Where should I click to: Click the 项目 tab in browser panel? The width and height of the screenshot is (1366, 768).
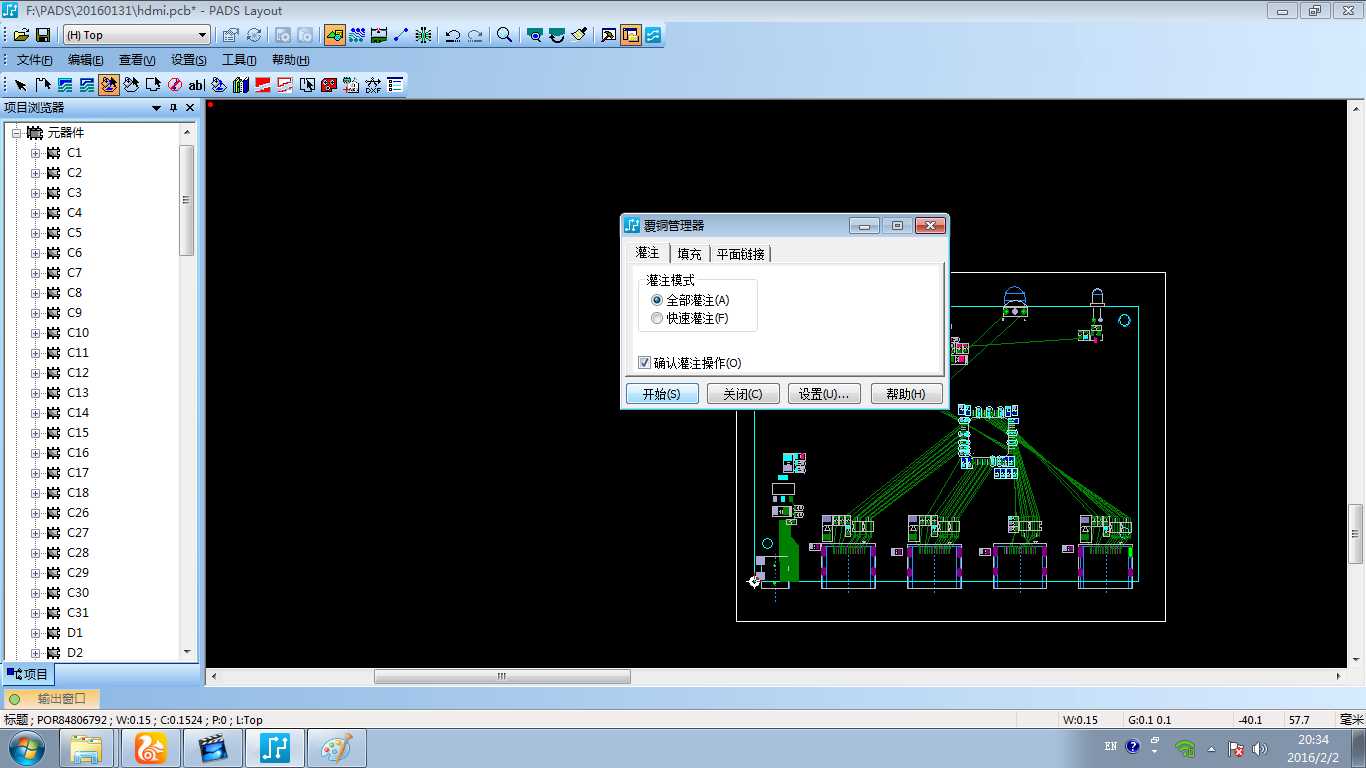(27, 675)
